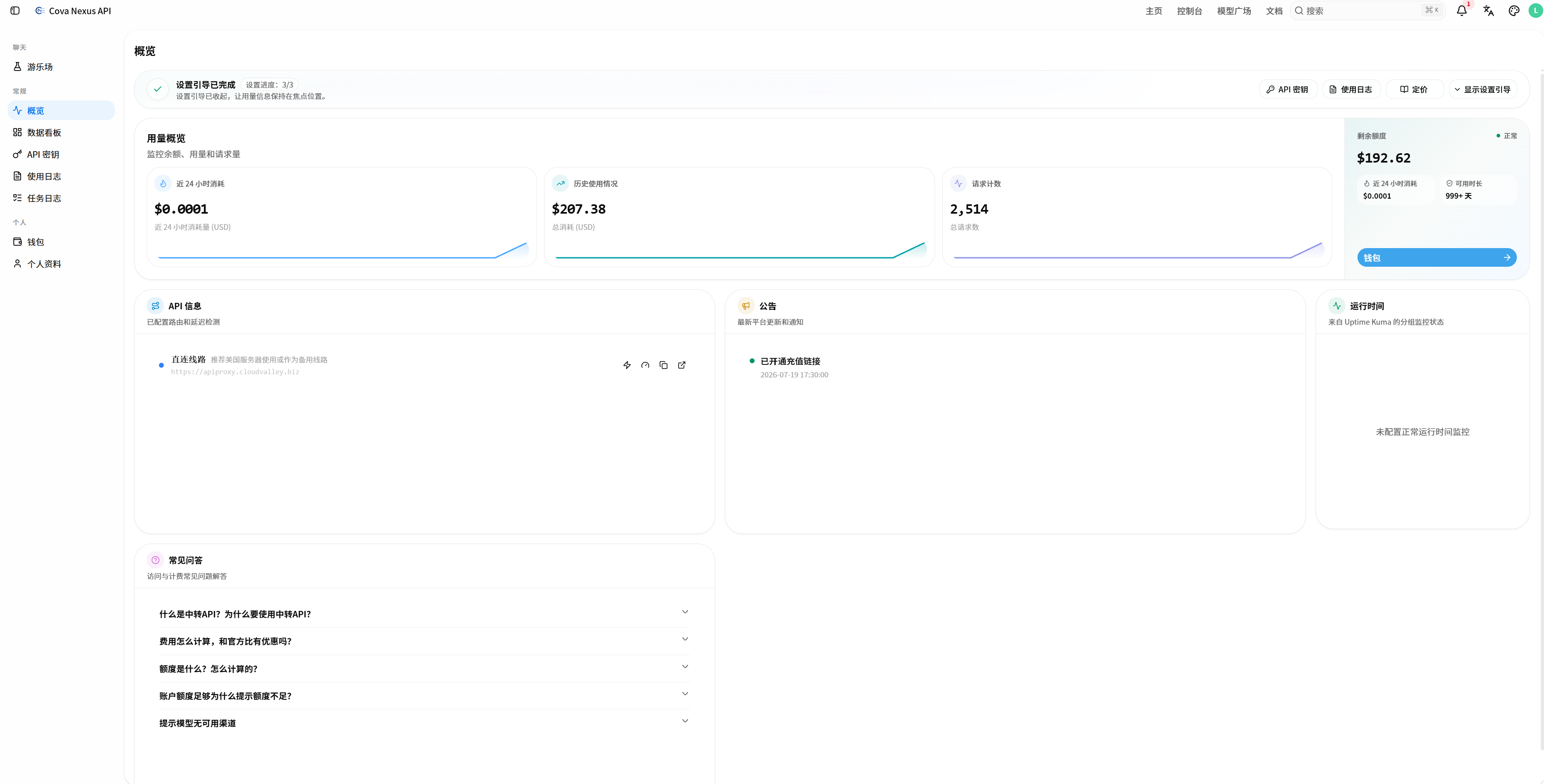The image size is (1544, 784).
Task: Go to 文档 in top navigation
Action: (x=1274, y=11)
